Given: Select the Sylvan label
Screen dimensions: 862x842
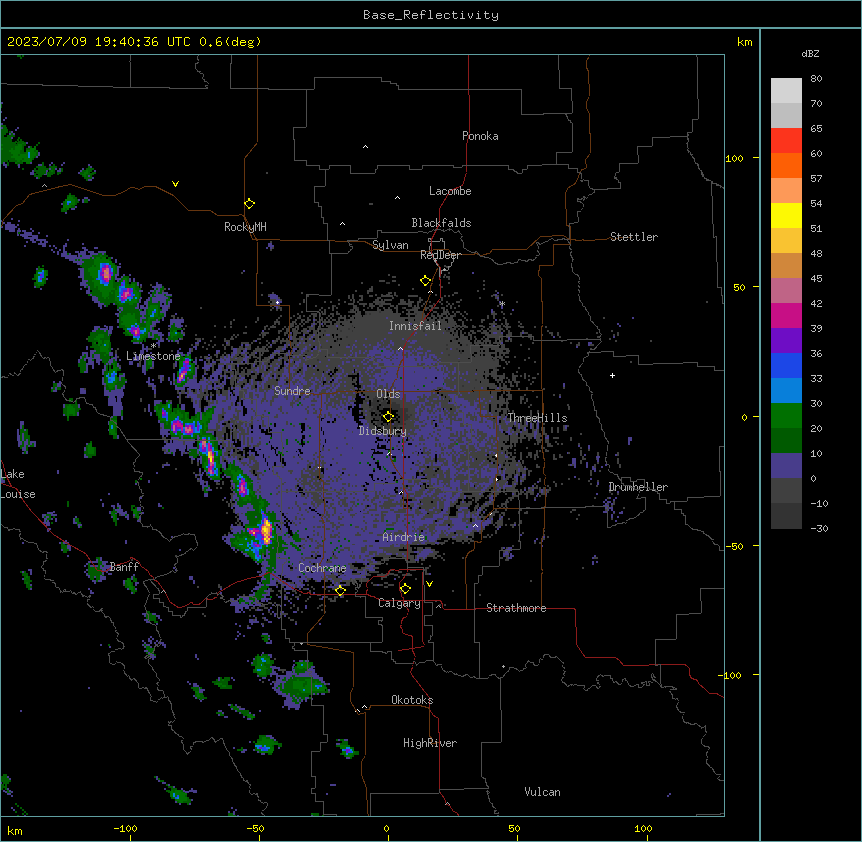Looking at the screenshot, I should (x=390, y=245).
